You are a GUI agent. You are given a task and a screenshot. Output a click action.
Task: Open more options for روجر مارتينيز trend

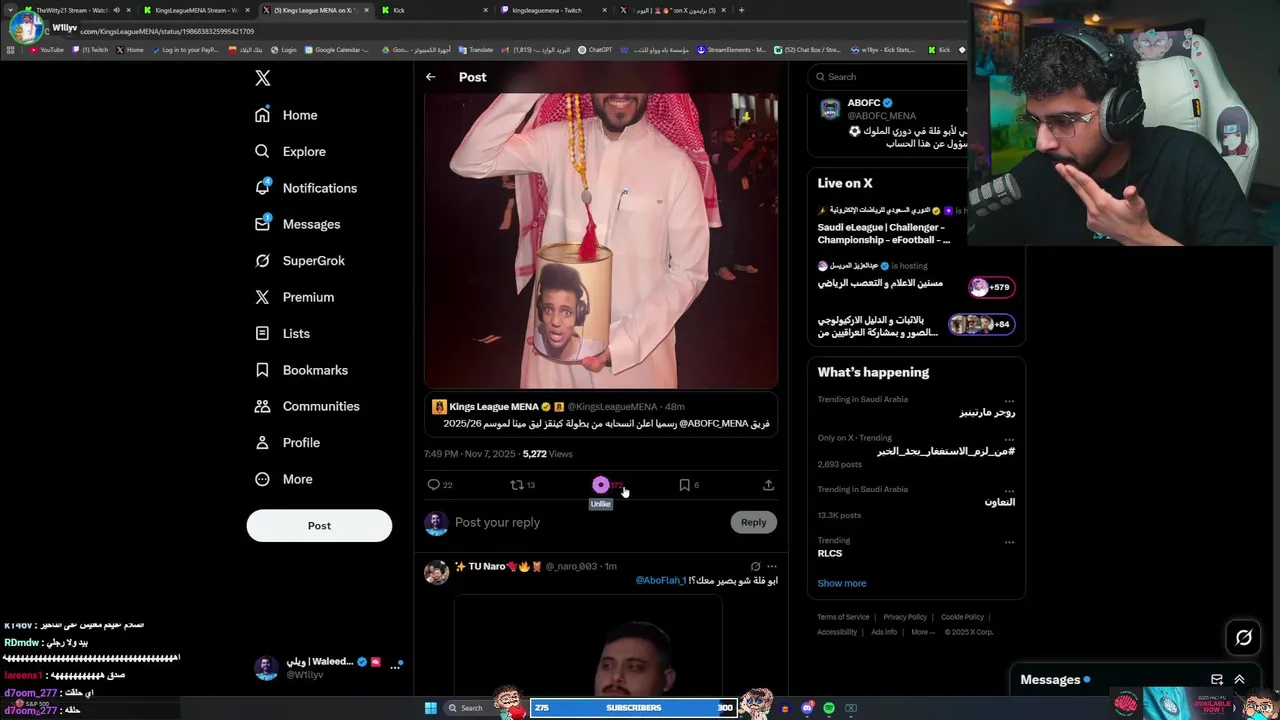[x=1009, y=400]
